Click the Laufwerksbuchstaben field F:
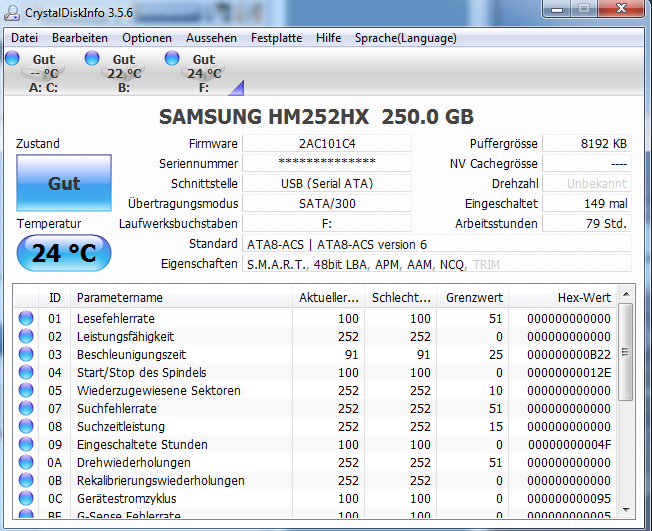 tap(327, 223)
